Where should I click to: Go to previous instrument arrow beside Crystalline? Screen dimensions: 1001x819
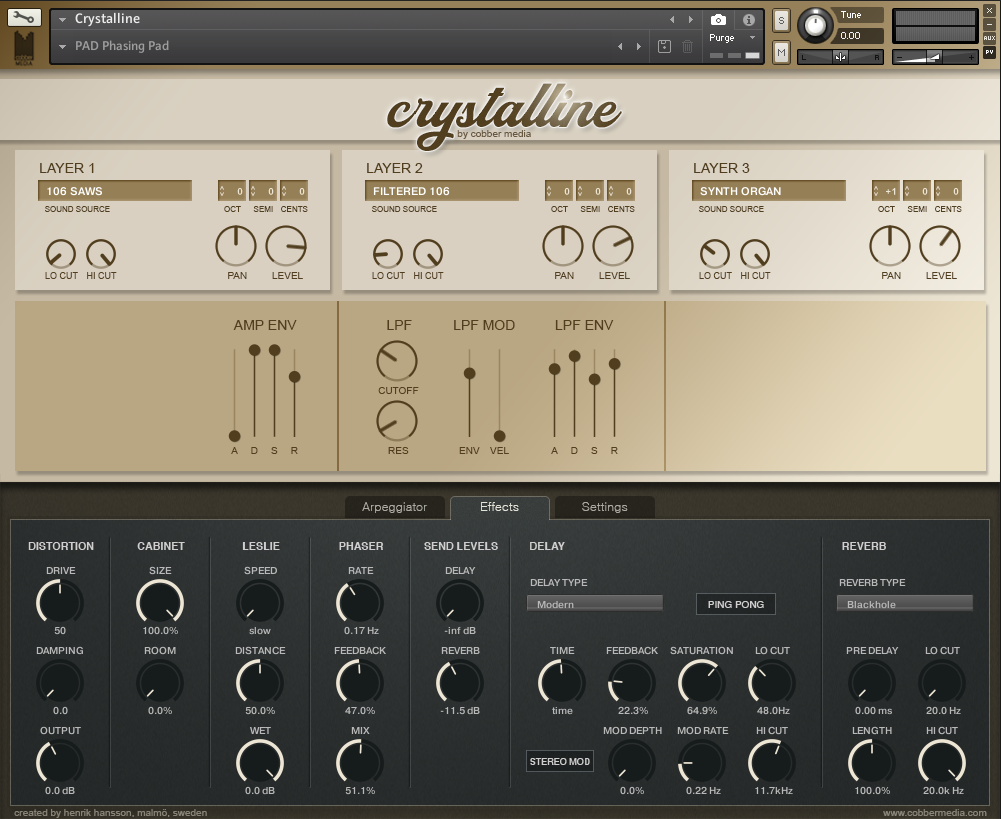pos(672,20)
